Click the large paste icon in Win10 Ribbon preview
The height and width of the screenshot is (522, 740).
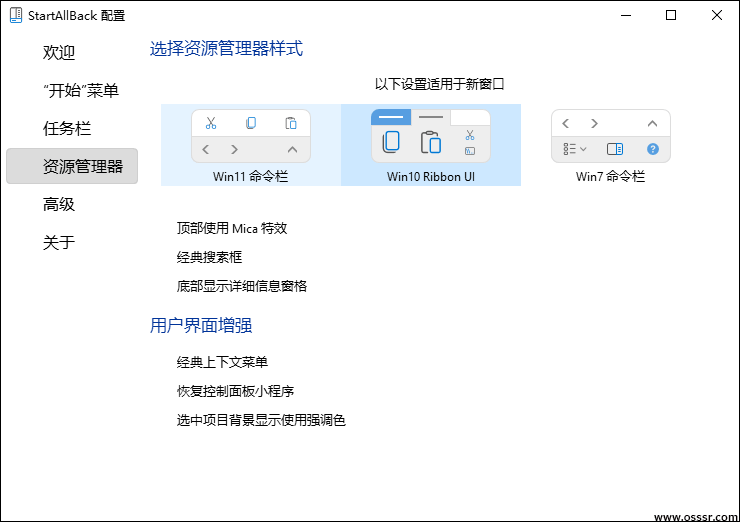coord(431,142)
